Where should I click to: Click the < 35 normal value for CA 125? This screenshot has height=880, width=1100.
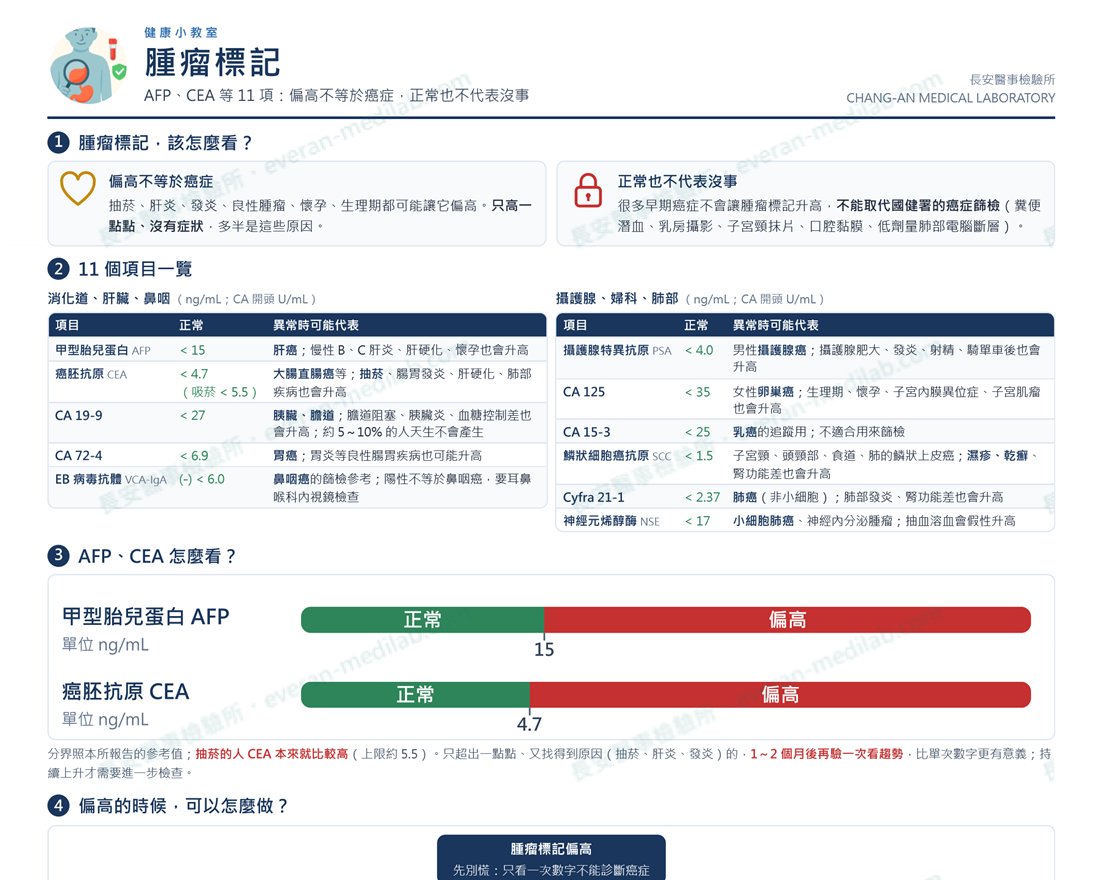697,392
